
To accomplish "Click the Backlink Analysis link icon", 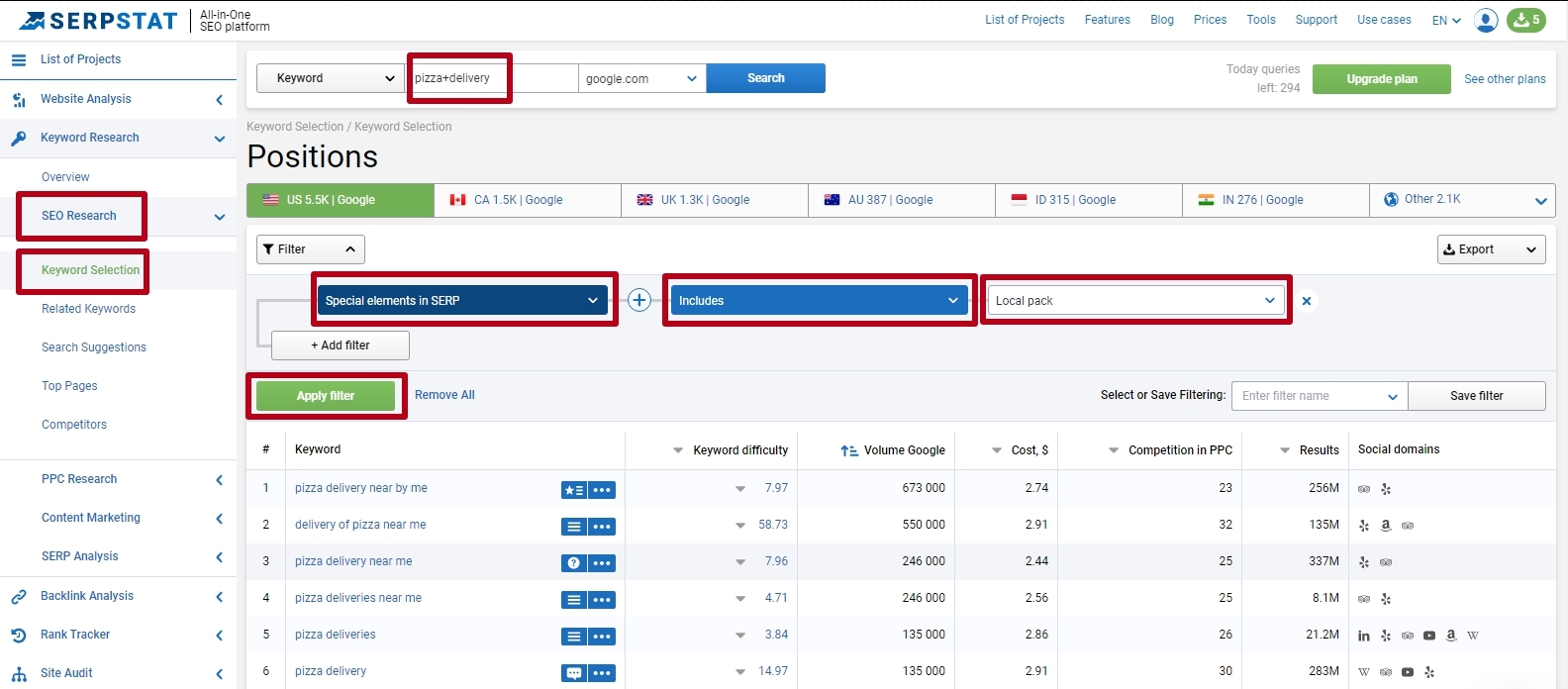I will [19, 597].
